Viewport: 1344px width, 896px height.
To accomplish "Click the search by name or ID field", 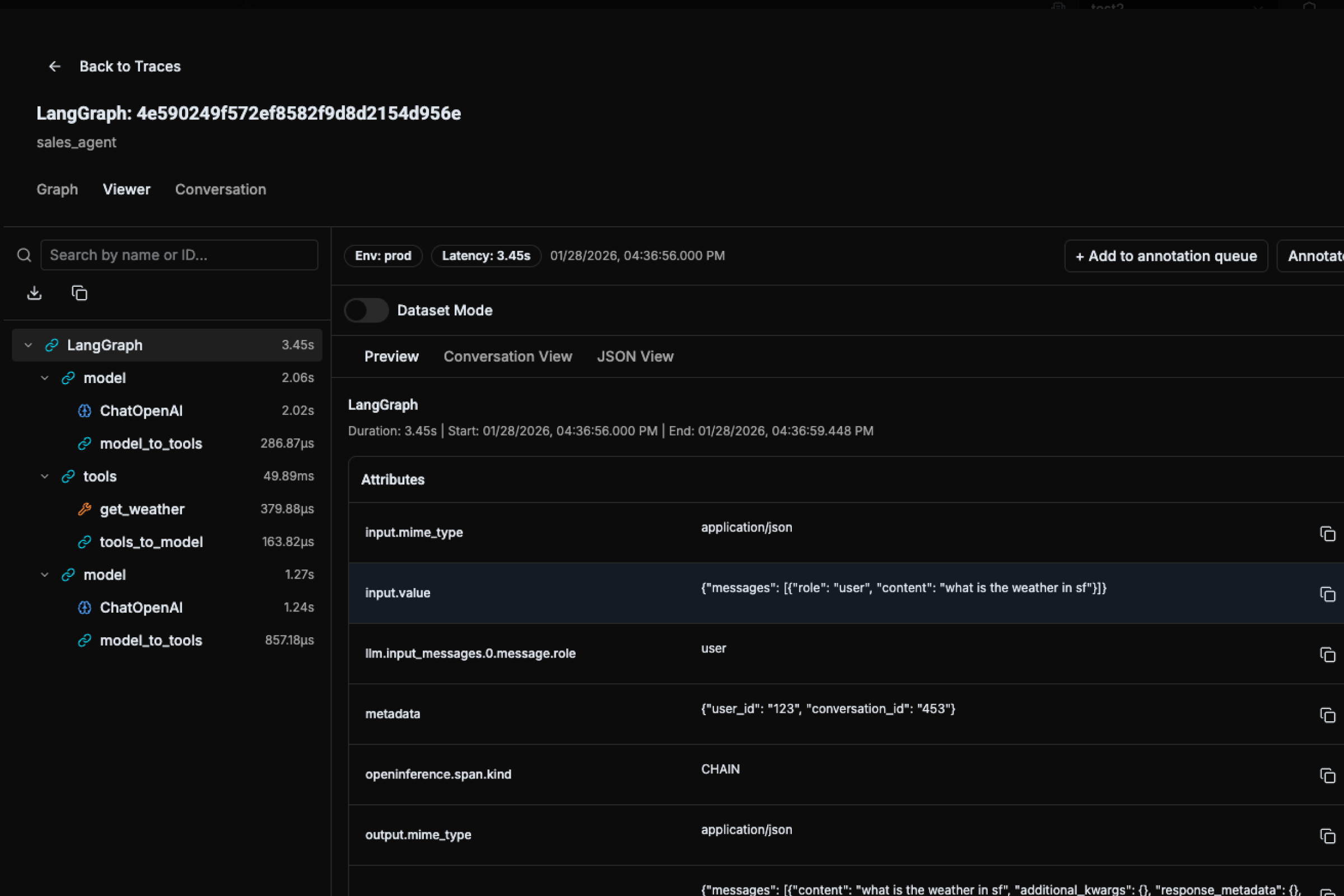I will coord(179,255).
